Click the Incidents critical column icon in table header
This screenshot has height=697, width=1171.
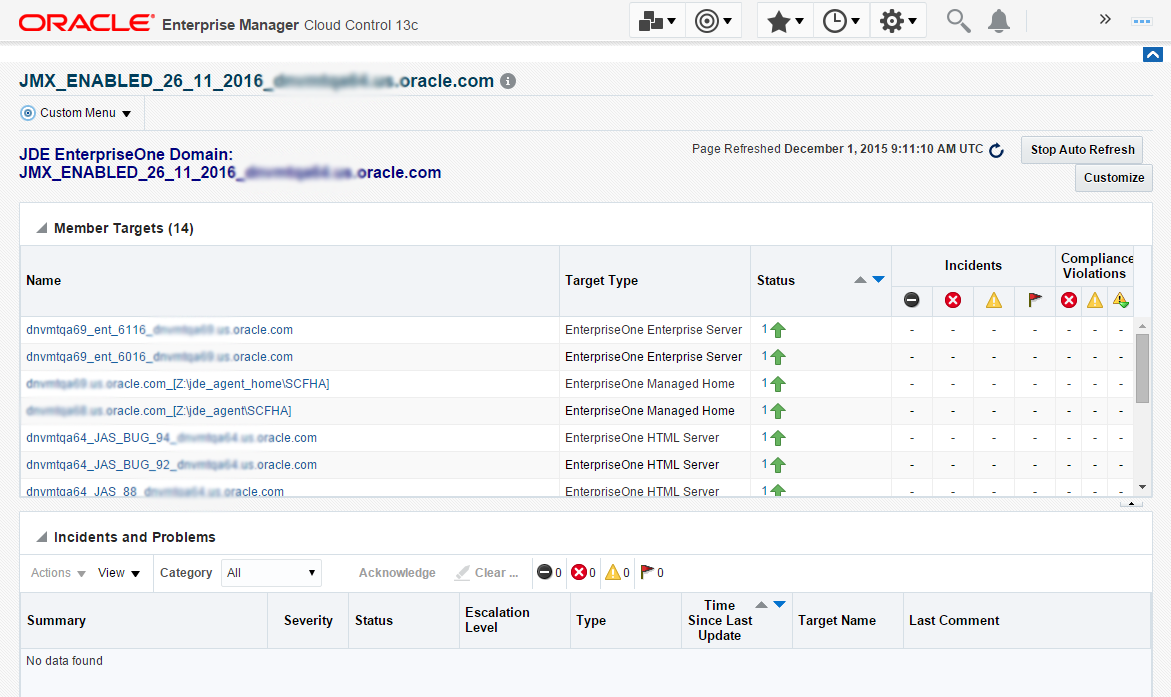(953, 300)
